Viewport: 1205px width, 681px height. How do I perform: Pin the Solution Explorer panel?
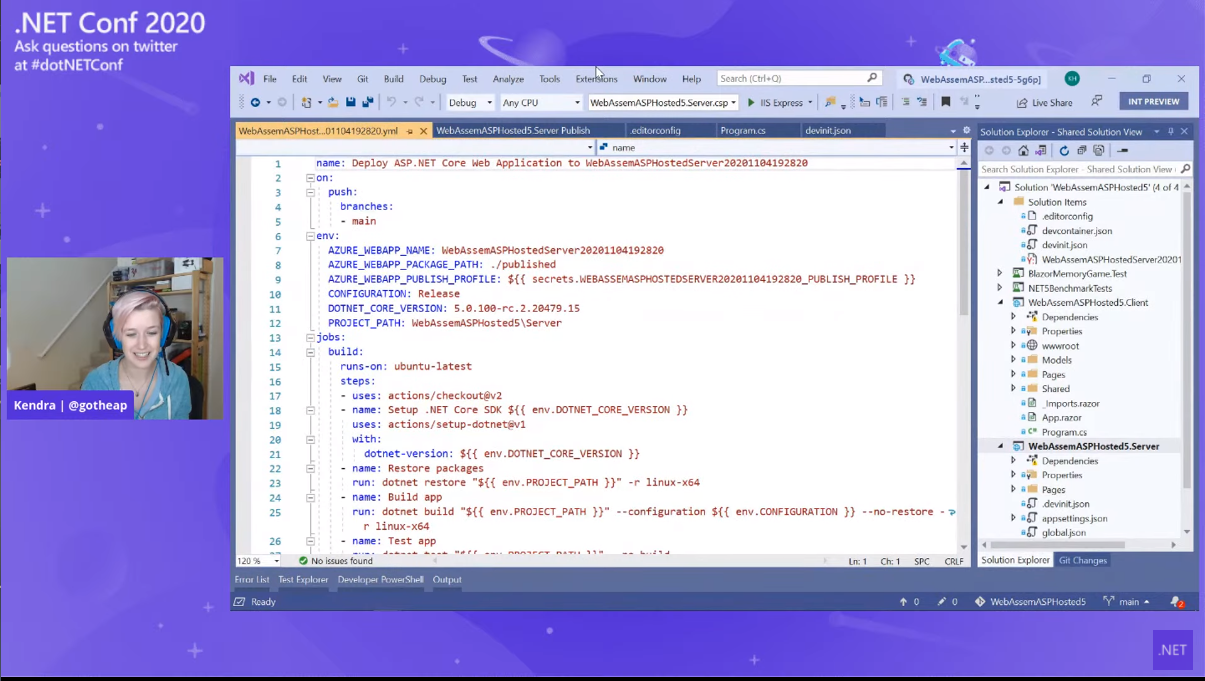coord(1171,131)
